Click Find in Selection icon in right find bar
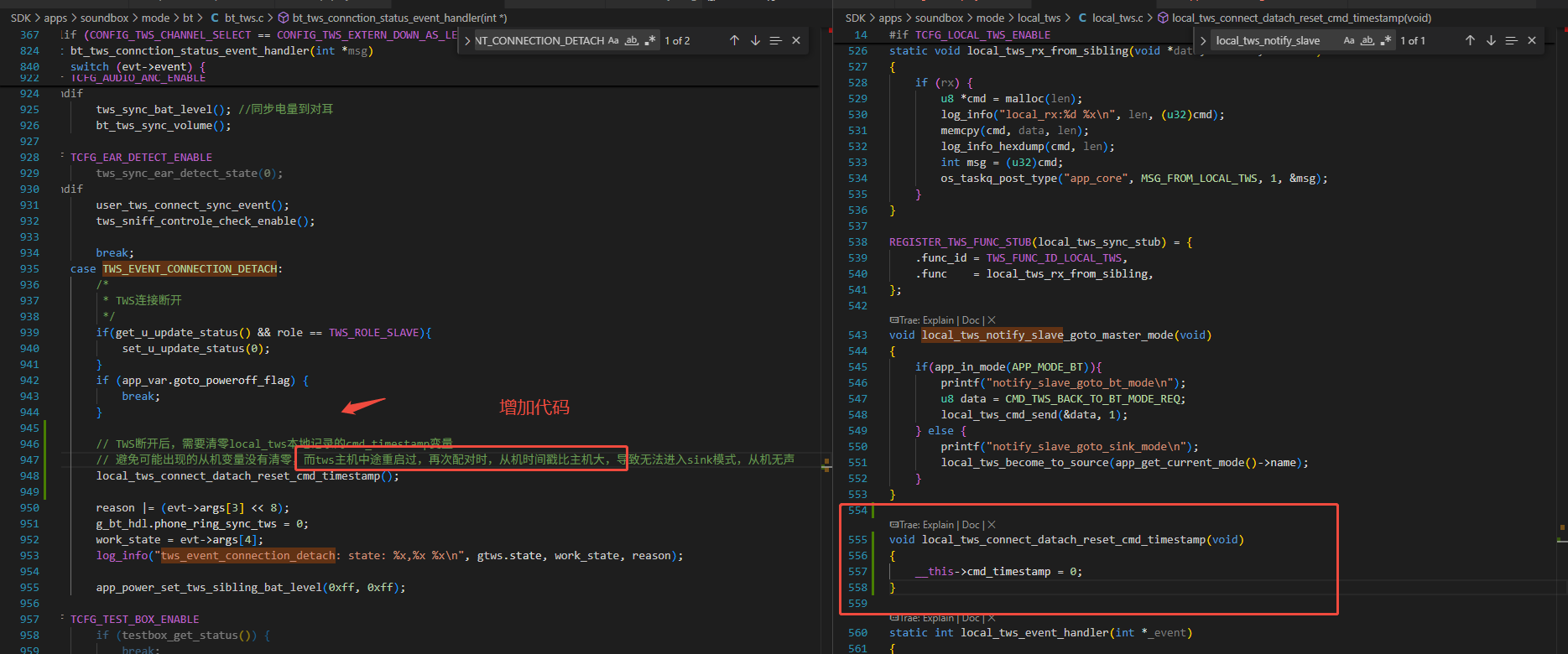1568x654 pixels. point(1511,40)
